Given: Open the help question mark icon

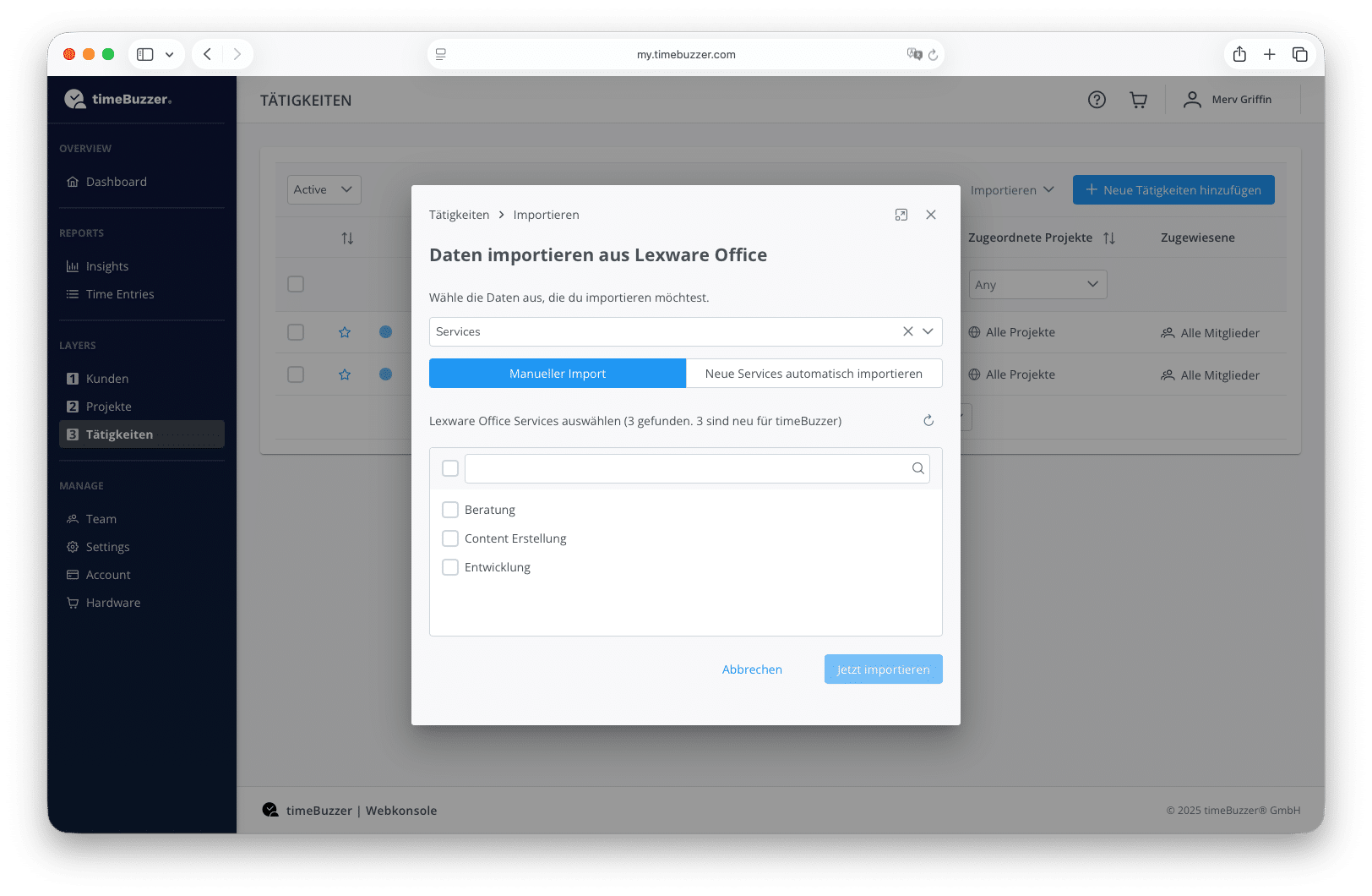Looking at the screenshot, I should pyautogui.click(x=1097, y=100).
